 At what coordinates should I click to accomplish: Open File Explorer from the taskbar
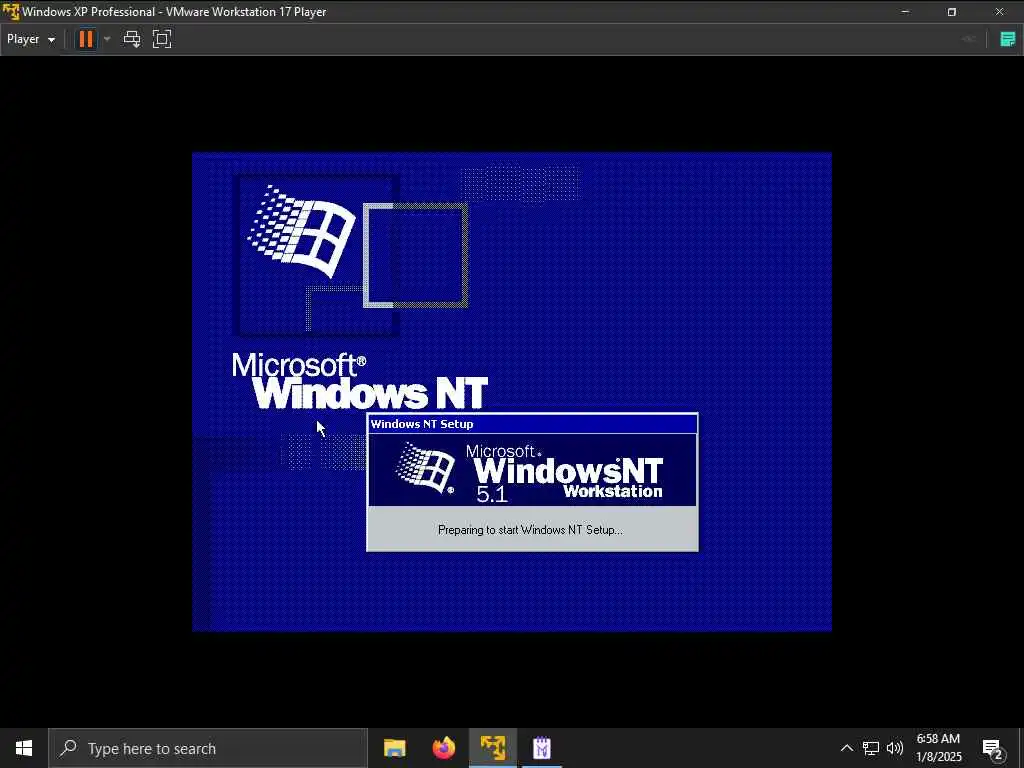pyautogui.click(x=394, y=748)
